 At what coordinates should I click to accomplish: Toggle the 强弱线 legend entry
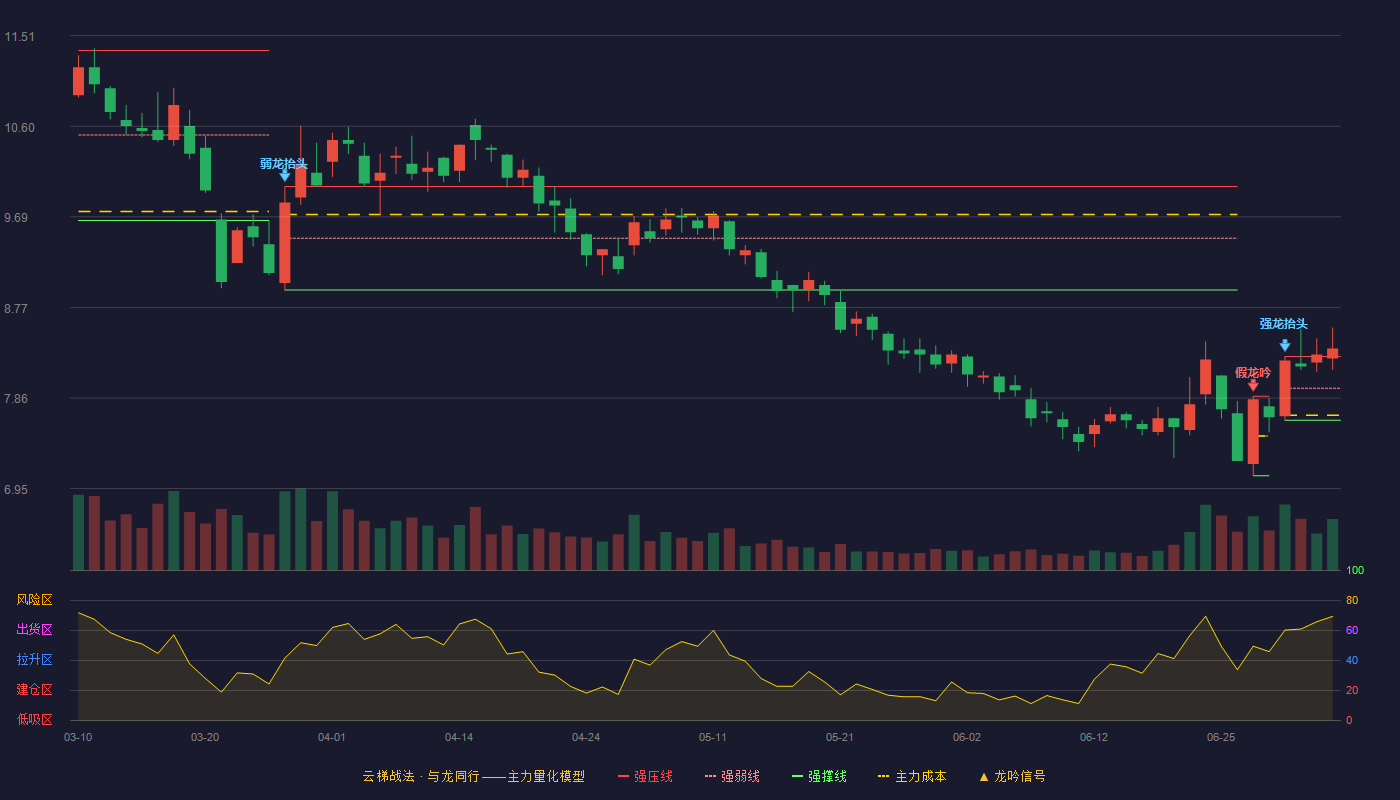click(x=732, y=776)
